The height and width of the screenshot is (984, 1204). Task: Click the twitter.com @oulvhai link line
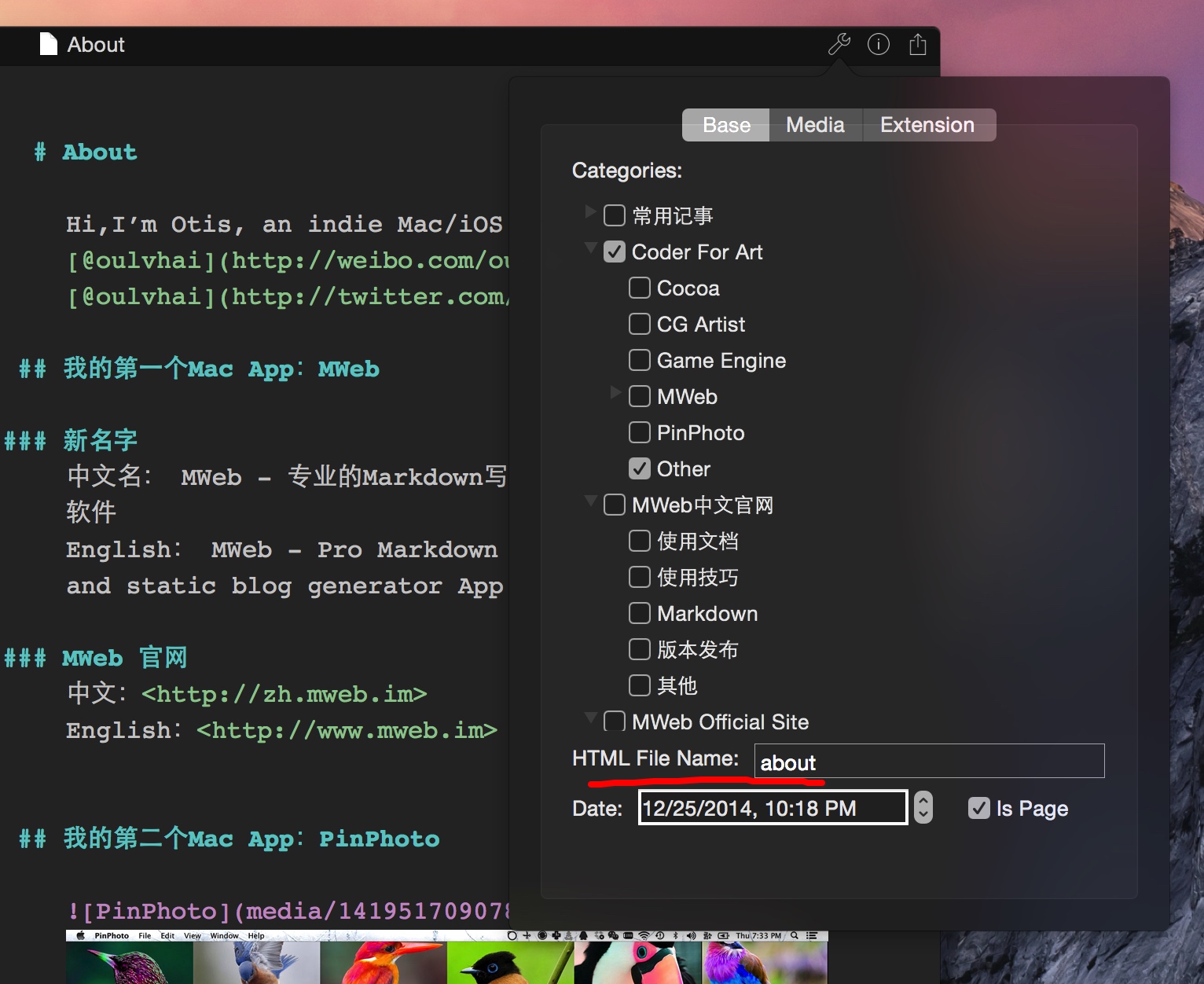(288, 296)
